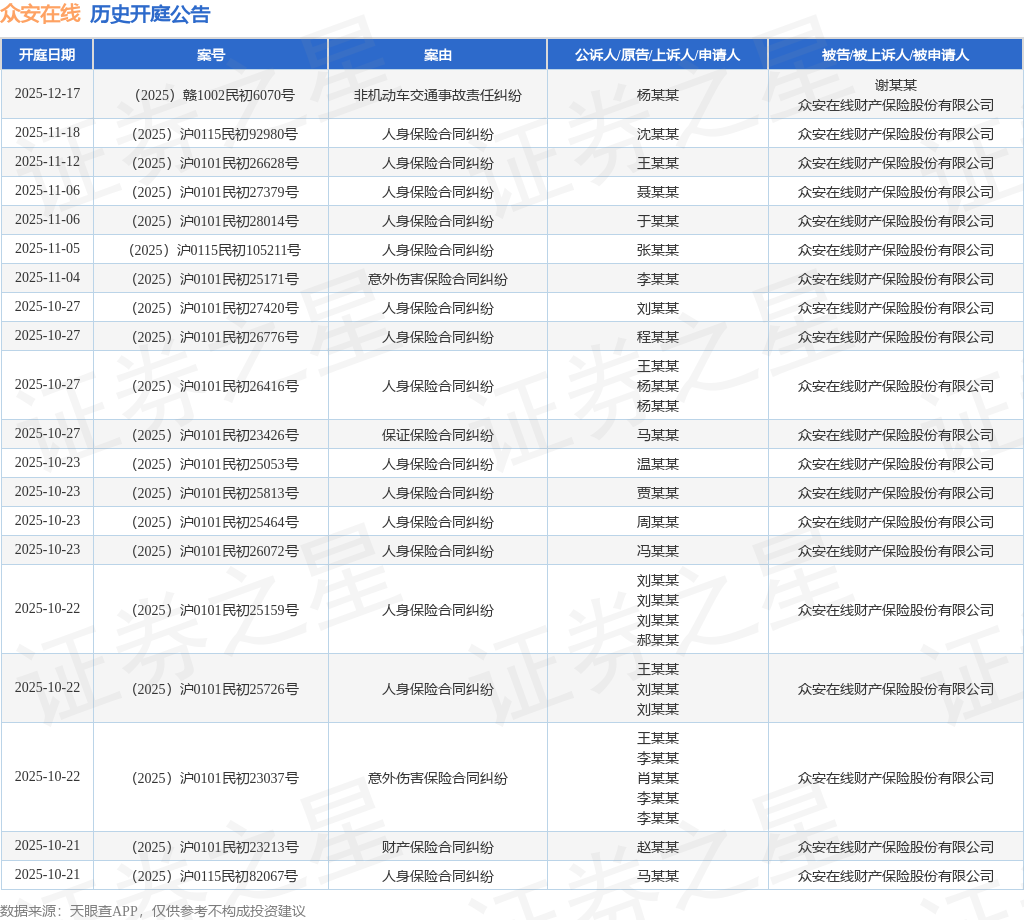Click defendant 谢某某
The height and width of the screenshot is (920, 1024).
coord(895,85)
